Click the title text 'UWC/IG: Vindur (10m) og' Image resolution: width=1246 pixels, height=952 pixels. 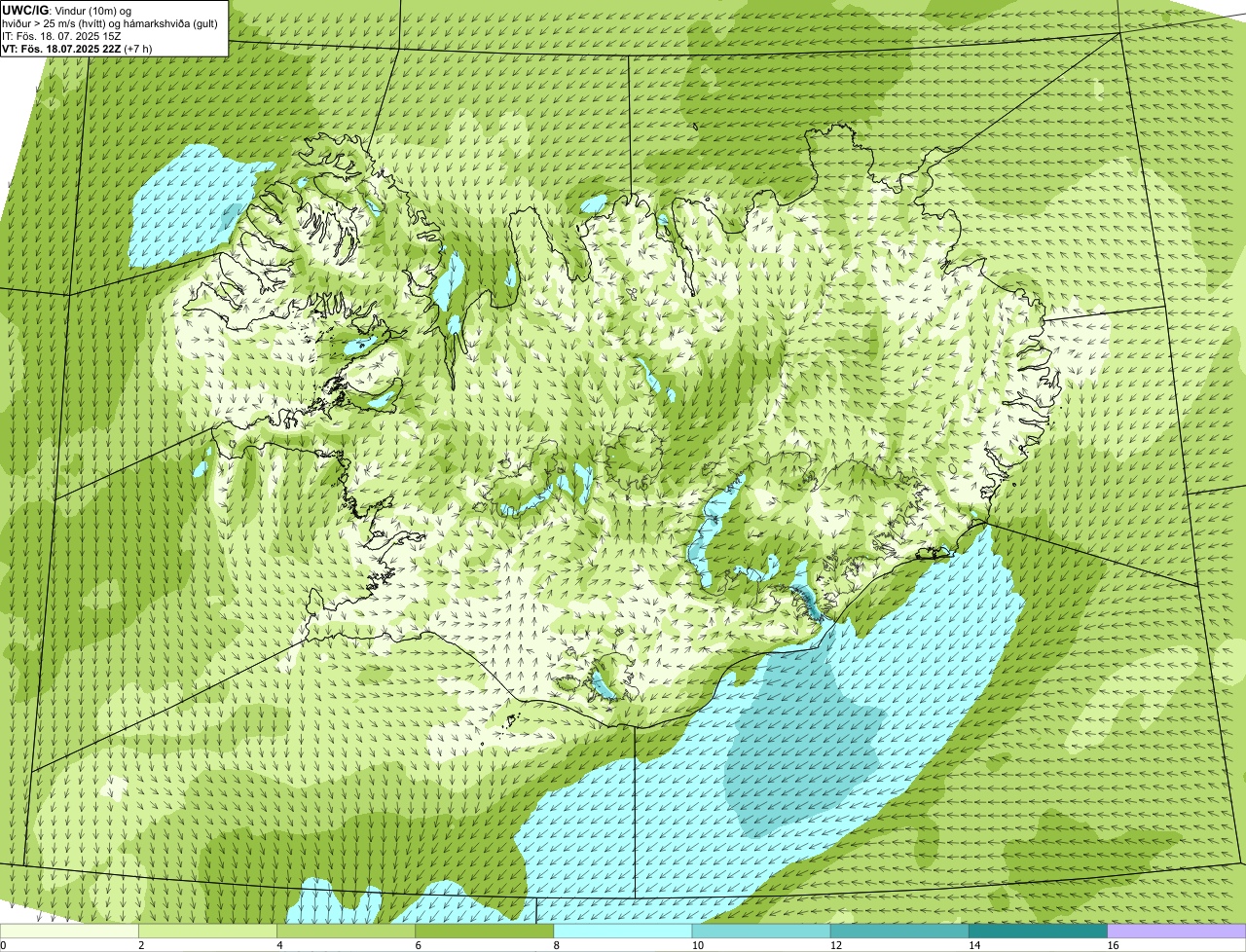pyautogui.click(x=67, y=10)
